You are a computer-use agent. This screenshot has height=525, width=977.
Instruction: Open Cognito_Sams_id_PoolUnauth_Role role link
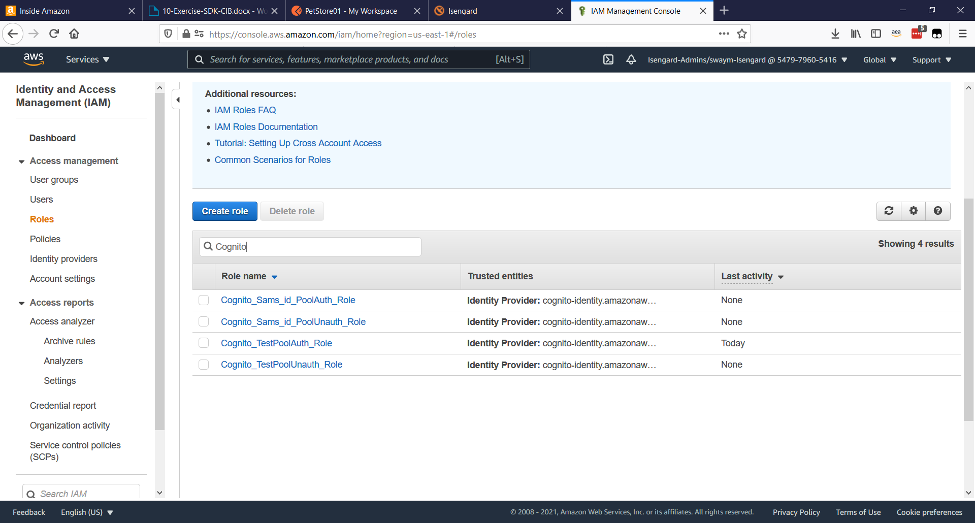coord(293,322)
